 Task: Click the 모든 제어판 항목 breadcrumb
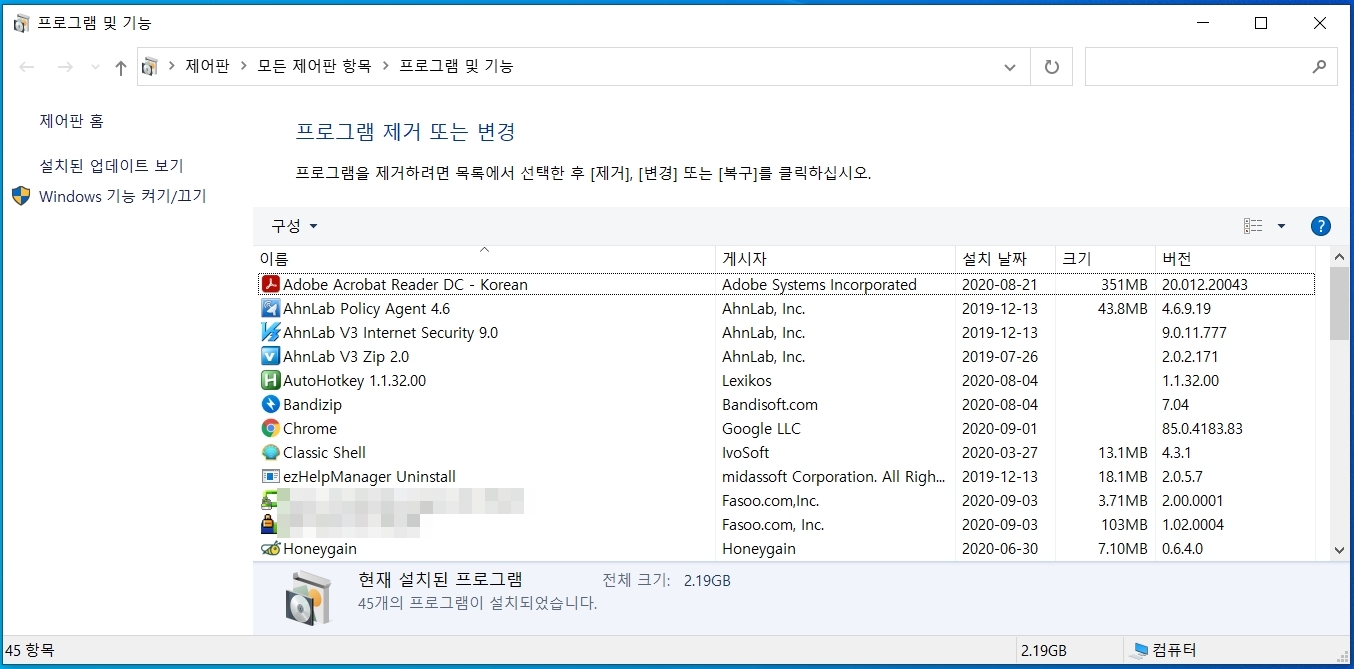314,67
